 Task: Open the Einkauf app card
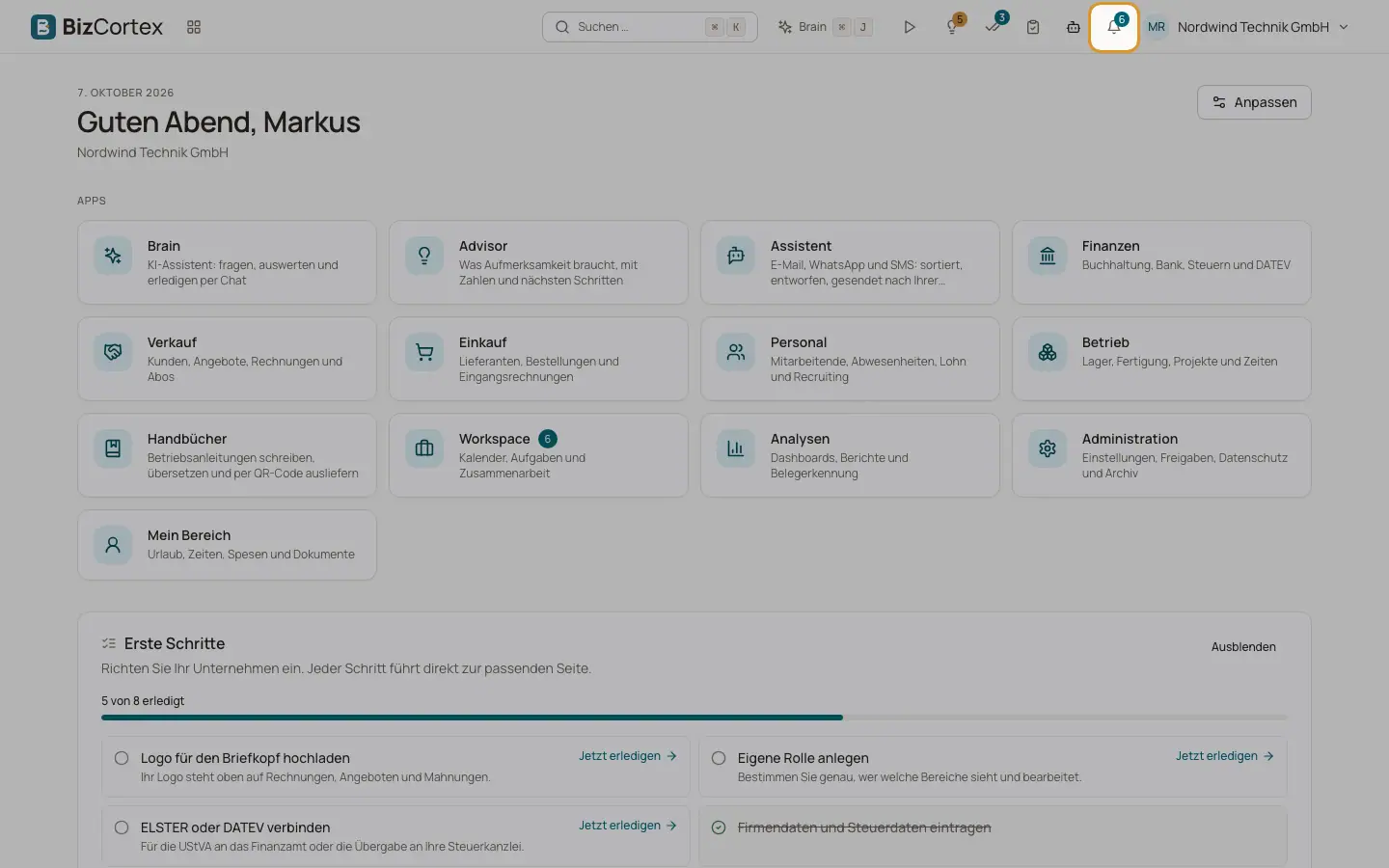[538, 359]
